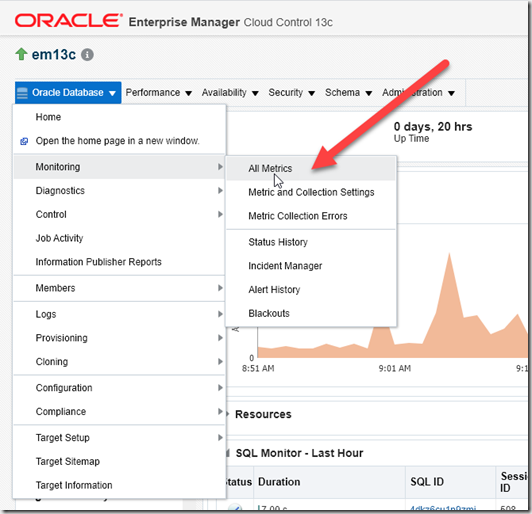Viewport: 532px width, 514px height.
Task: Select Job Activity menu entry
Action: 119,238
